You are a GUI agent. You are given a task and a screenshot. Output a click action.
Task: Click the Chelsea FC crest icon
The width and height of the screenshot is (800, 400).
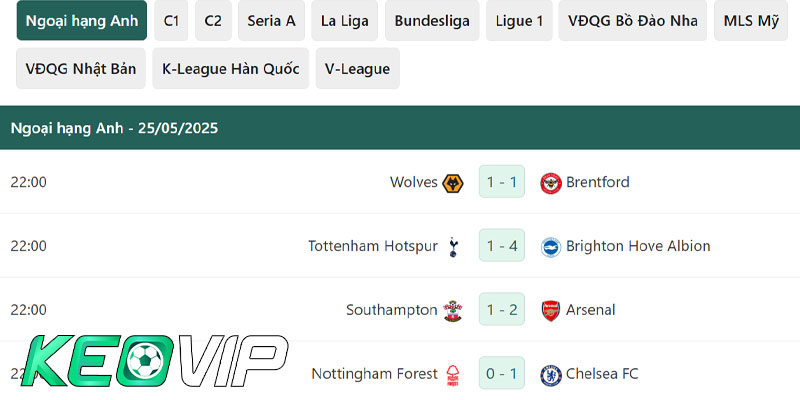[x=551, y=374]
